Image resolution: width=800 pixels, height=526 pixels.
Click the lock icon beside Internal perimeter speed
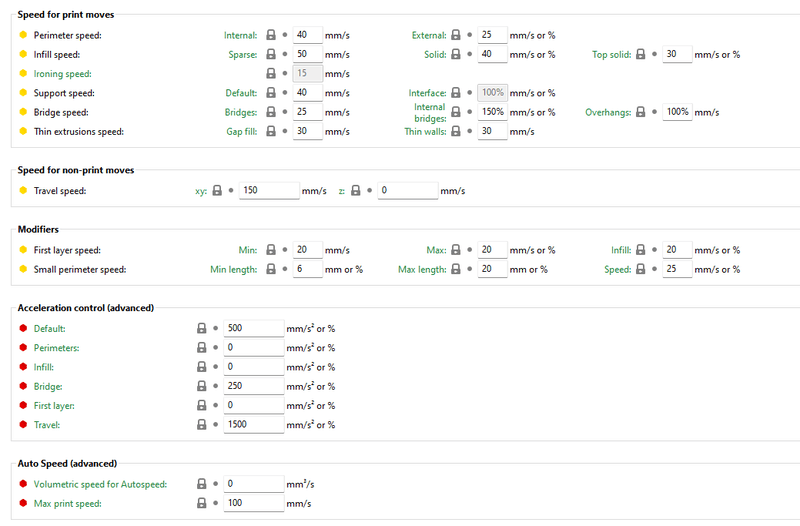click(x=270, y=35)
